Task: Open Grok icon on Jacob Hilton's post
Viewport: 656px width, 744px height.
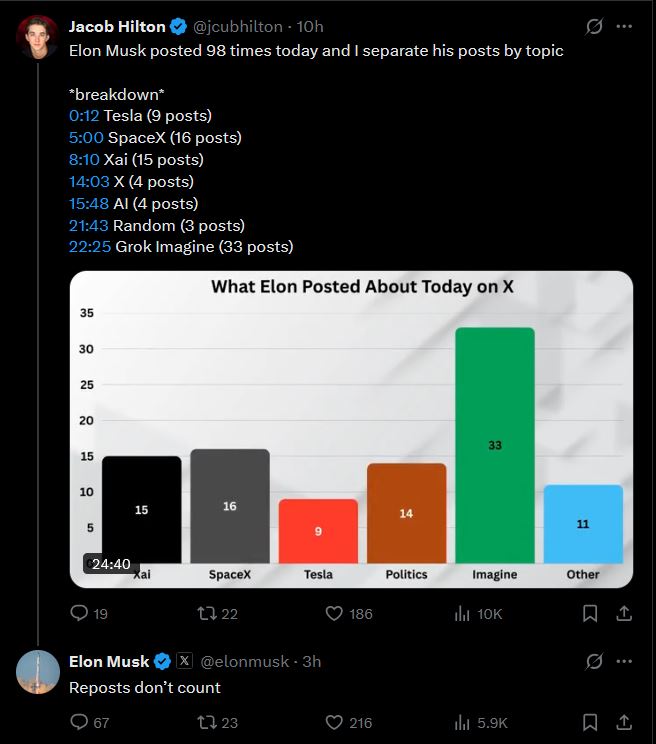Action: click(594, 27)
